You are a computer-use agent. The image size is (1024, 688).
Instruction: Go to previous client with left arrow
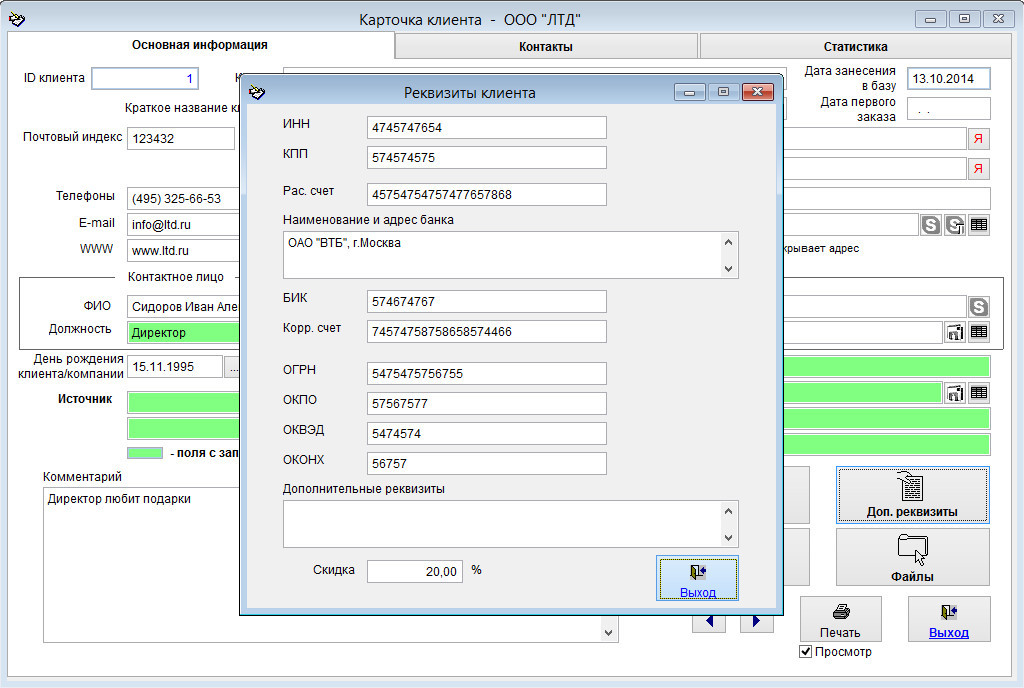point(708,622)
